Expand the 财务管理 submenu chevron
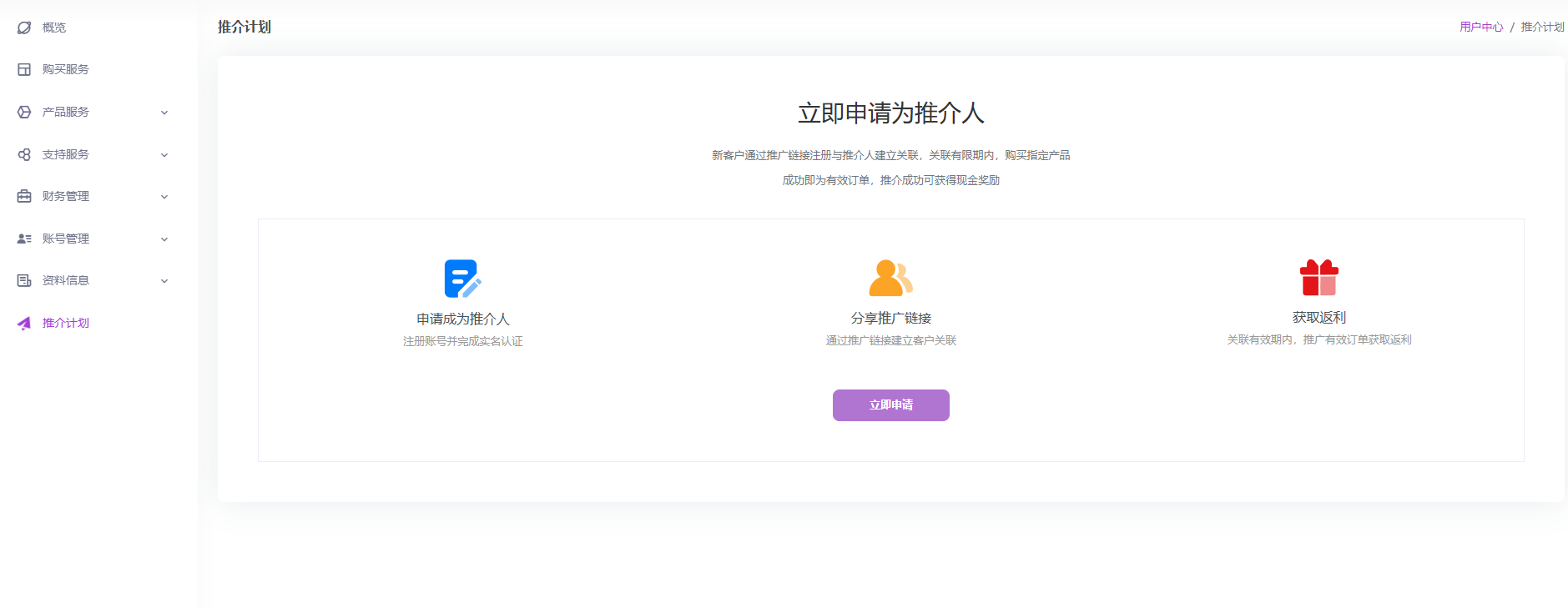The height and width of the screenshot is (608, 1568). pyautogui.click(x=164, y=197)
